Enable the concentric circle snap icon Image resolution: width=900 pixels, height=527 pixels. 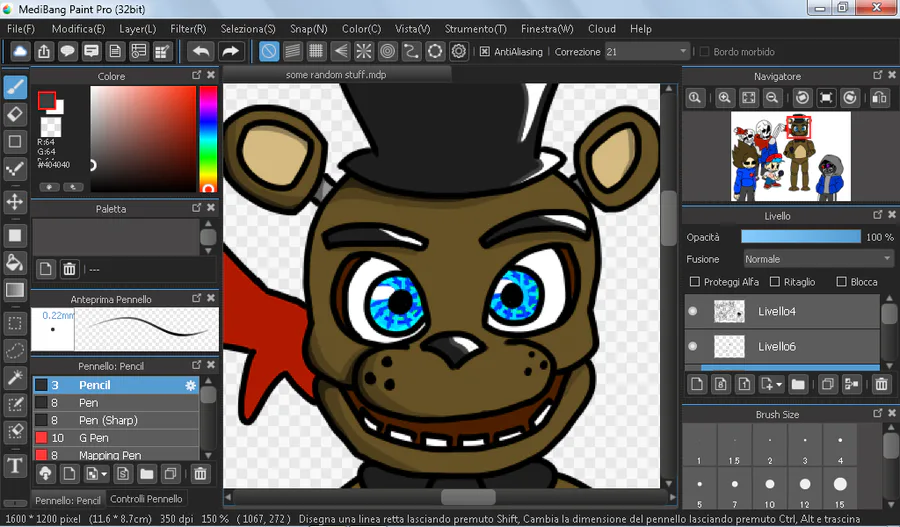click(388, 51)
